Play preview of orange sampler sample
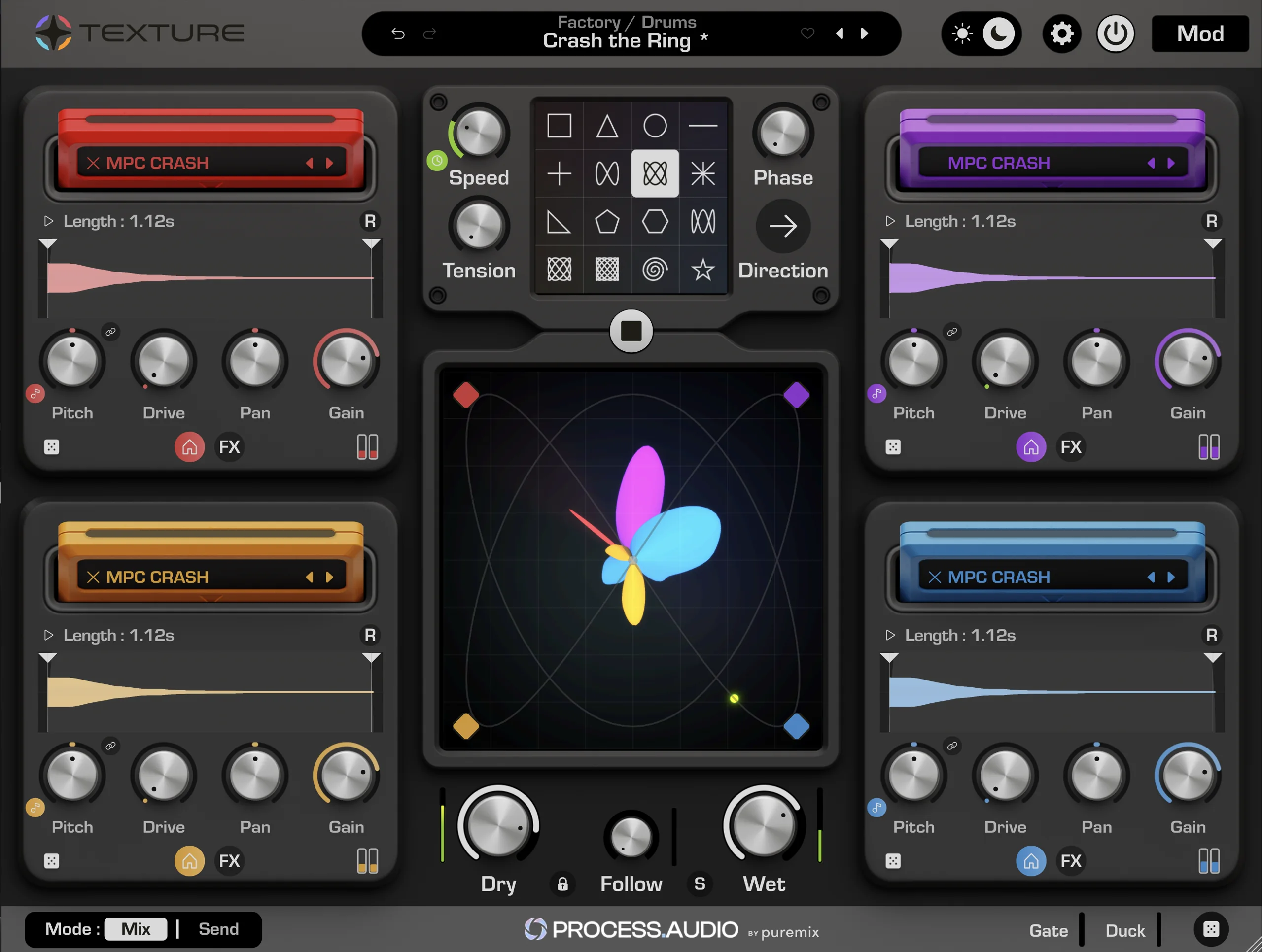Image resolution: width=1262 pixels, height=952 pixels. [x=48, y=635]
